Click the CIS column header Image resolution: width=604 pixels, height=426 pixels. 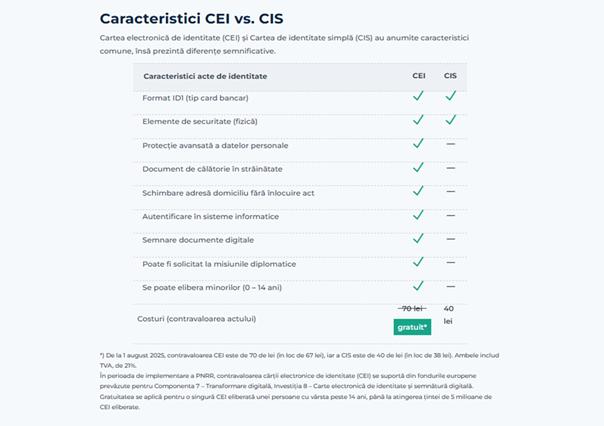point(450,75)
